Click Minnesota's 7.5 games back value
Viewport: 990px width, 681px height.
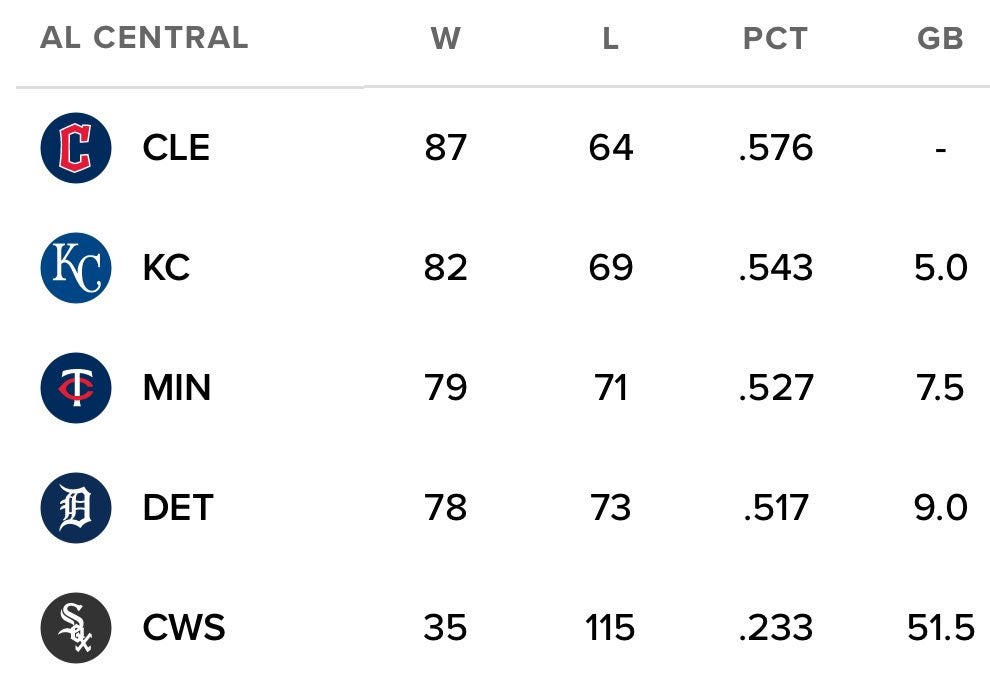940,388
